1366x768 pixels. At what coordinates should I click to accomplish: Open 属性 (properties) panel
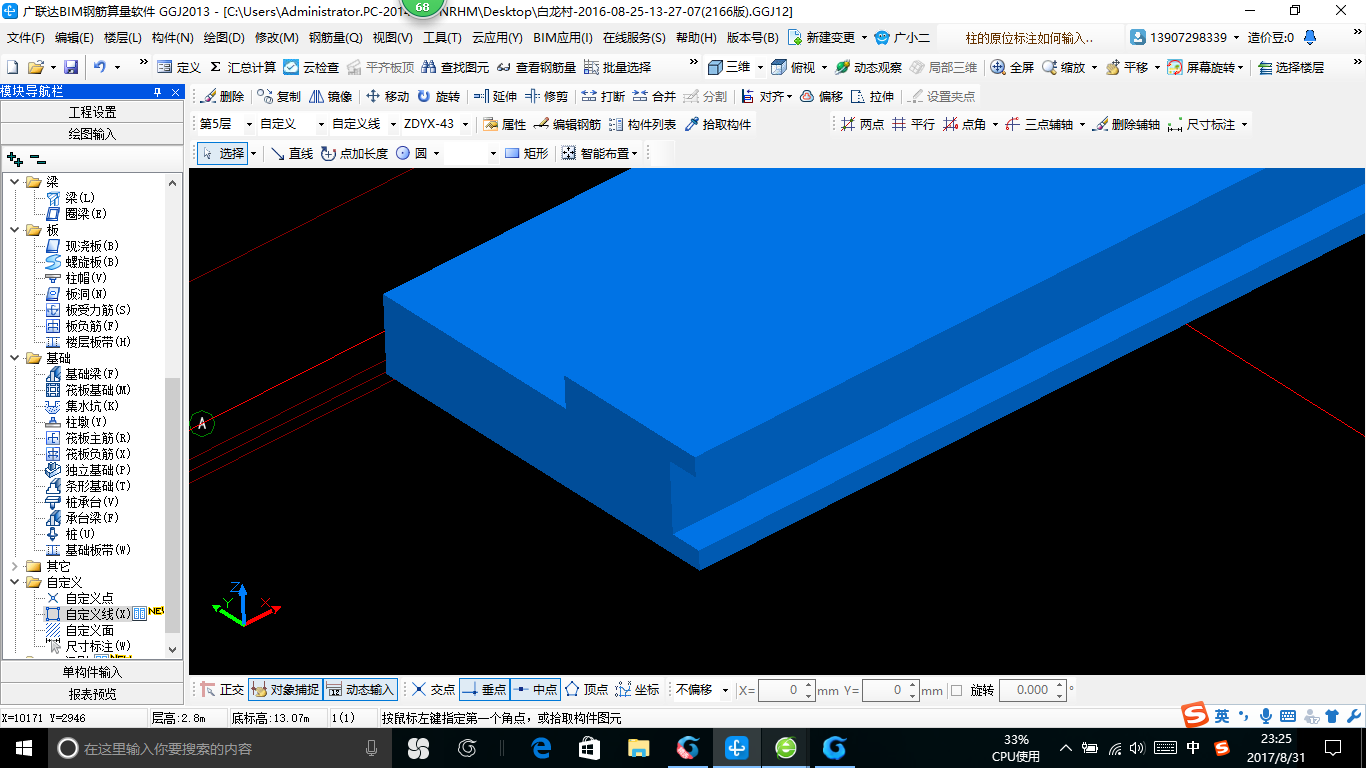[505, 125]
